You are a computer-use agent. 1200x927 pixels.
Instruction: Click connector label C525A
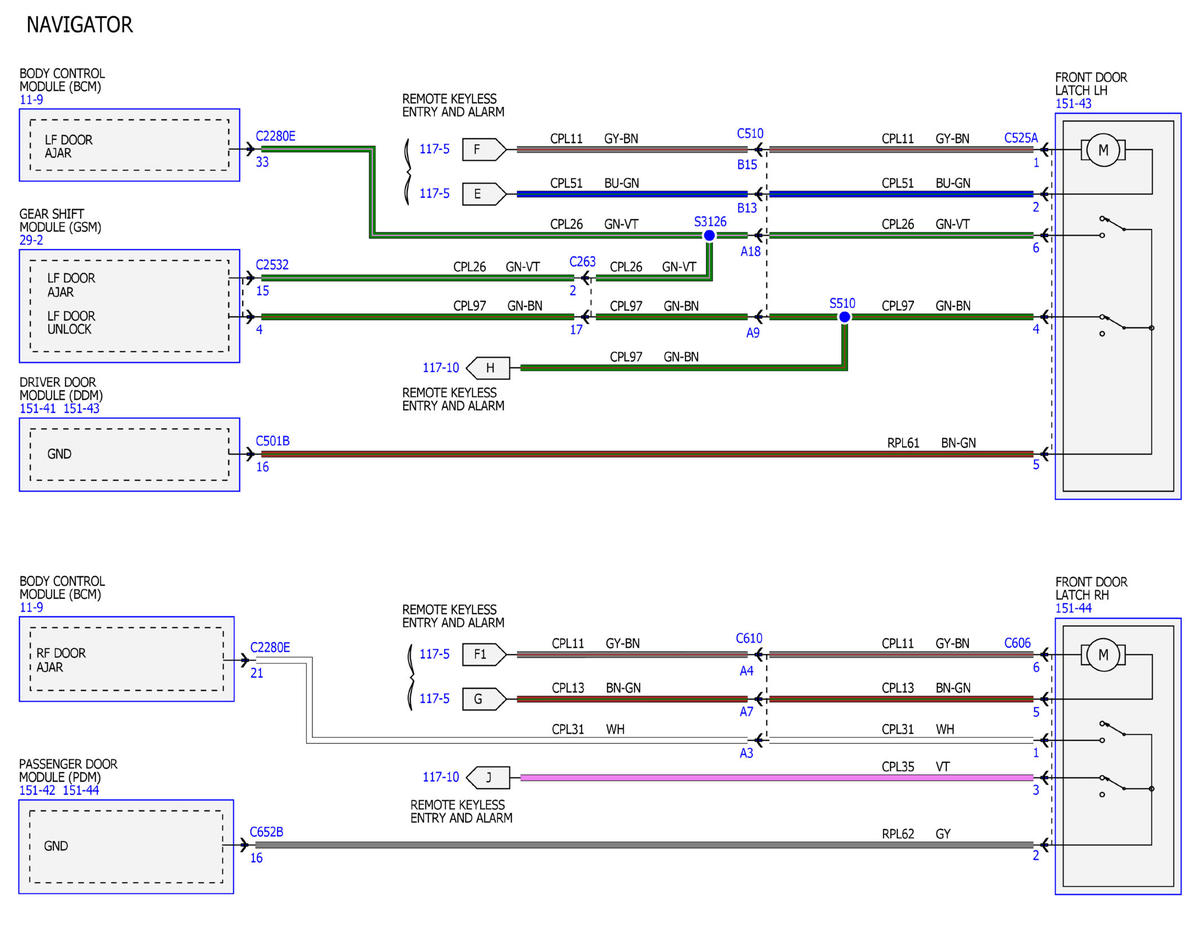(1021, 138)
